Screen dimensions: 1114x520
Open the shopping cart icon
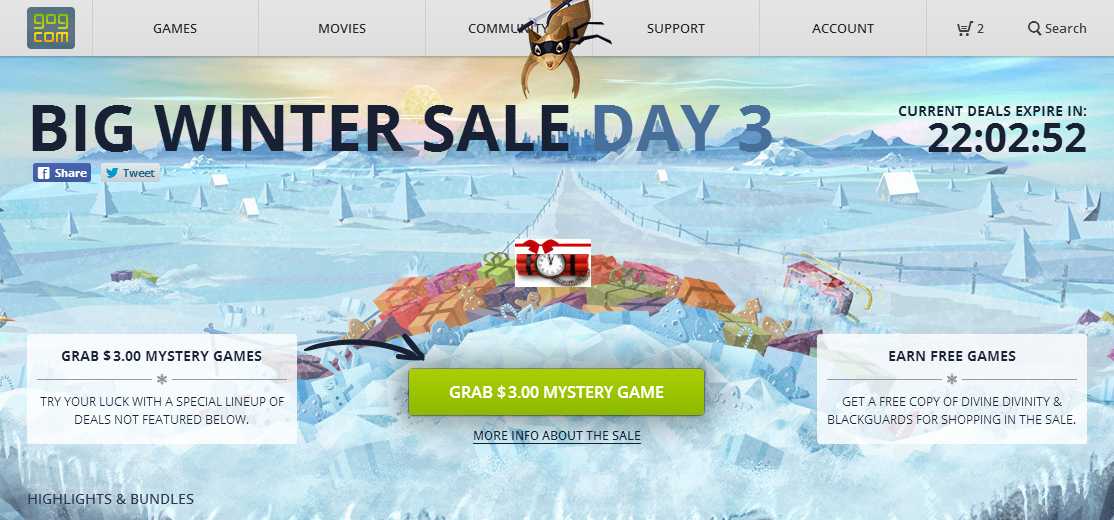tap(964, 29)
